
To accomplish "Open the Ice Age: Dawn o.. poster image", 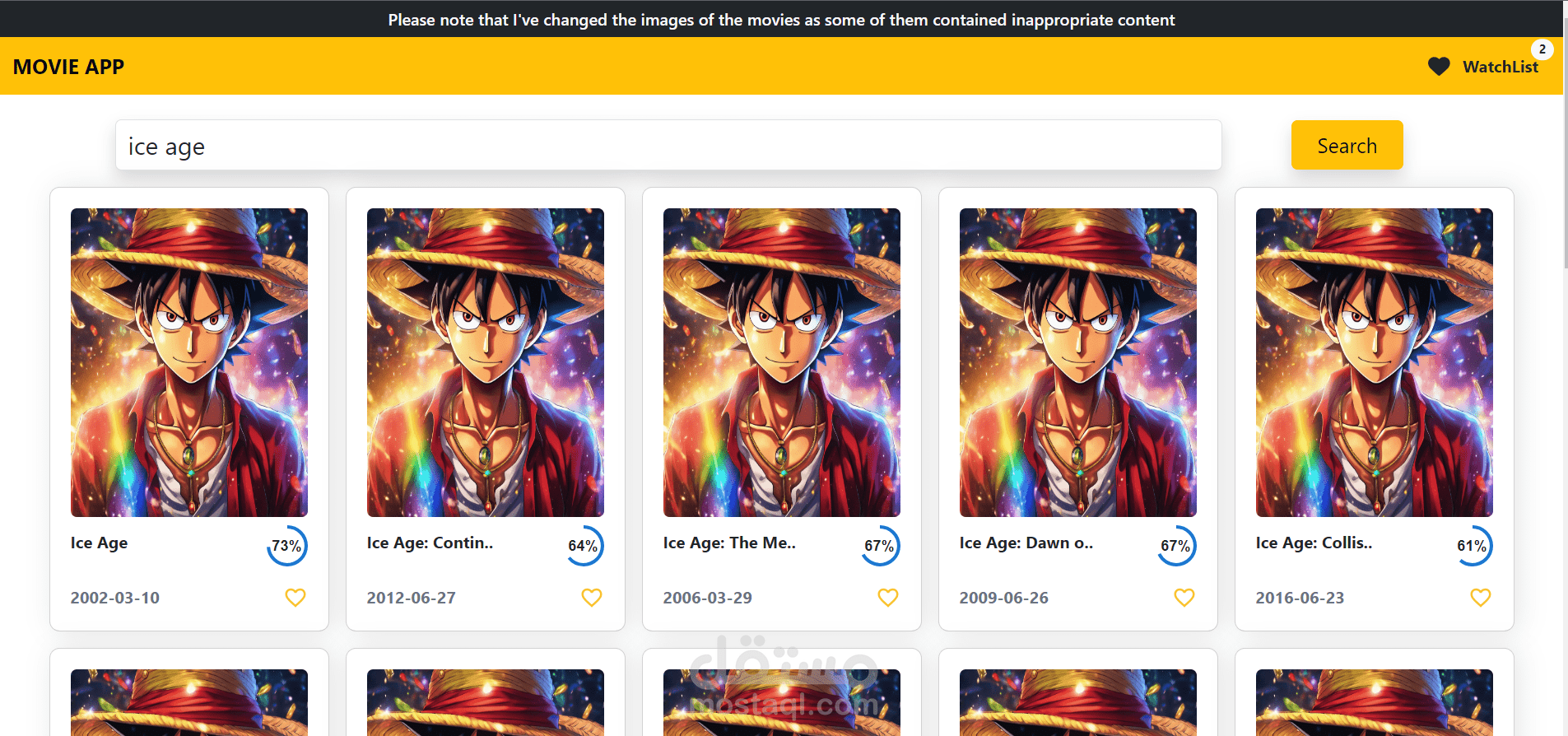I will pos(1078,362).
